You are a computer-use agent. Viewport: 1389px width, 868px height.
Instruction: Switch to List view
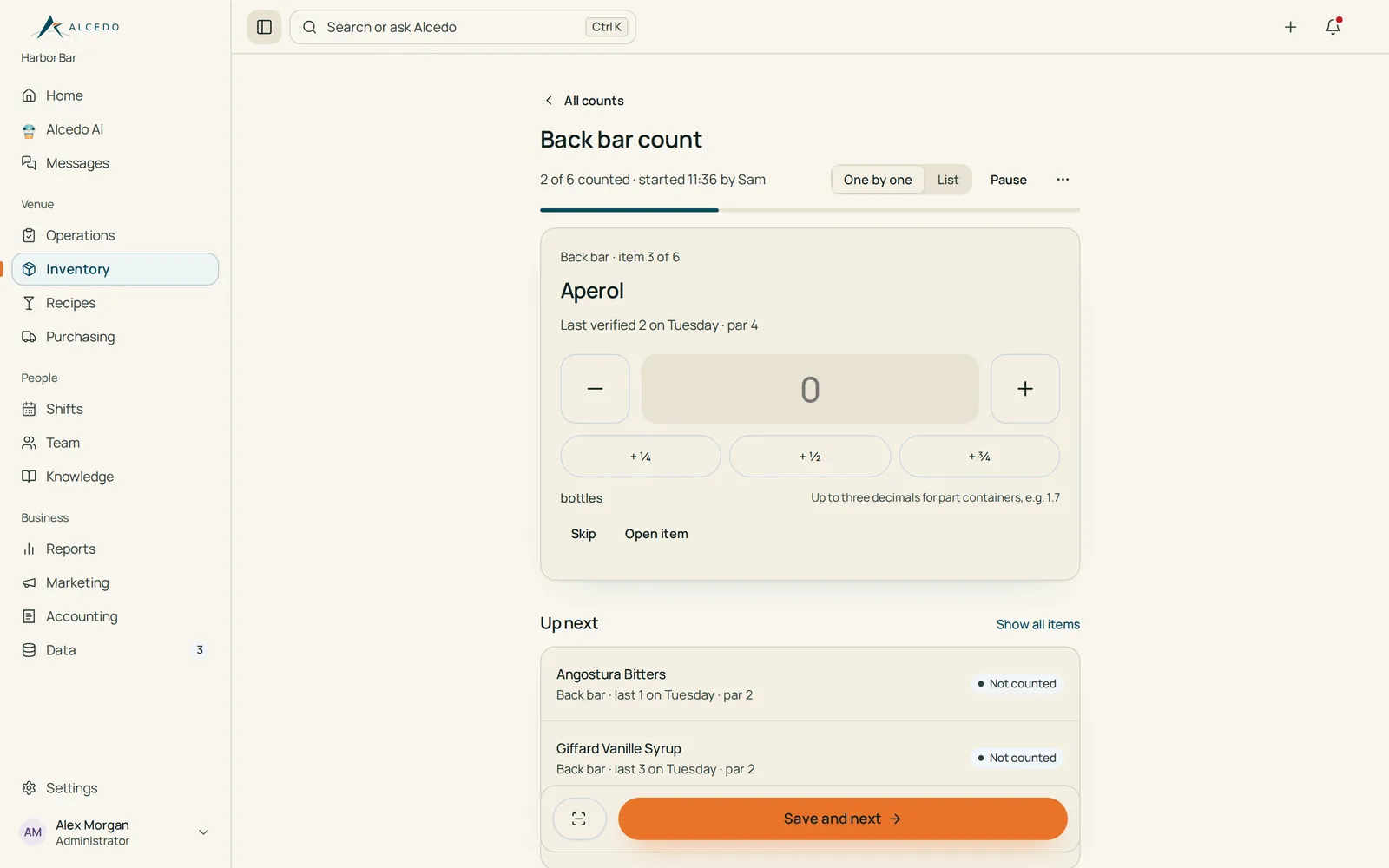pos(948,180)
